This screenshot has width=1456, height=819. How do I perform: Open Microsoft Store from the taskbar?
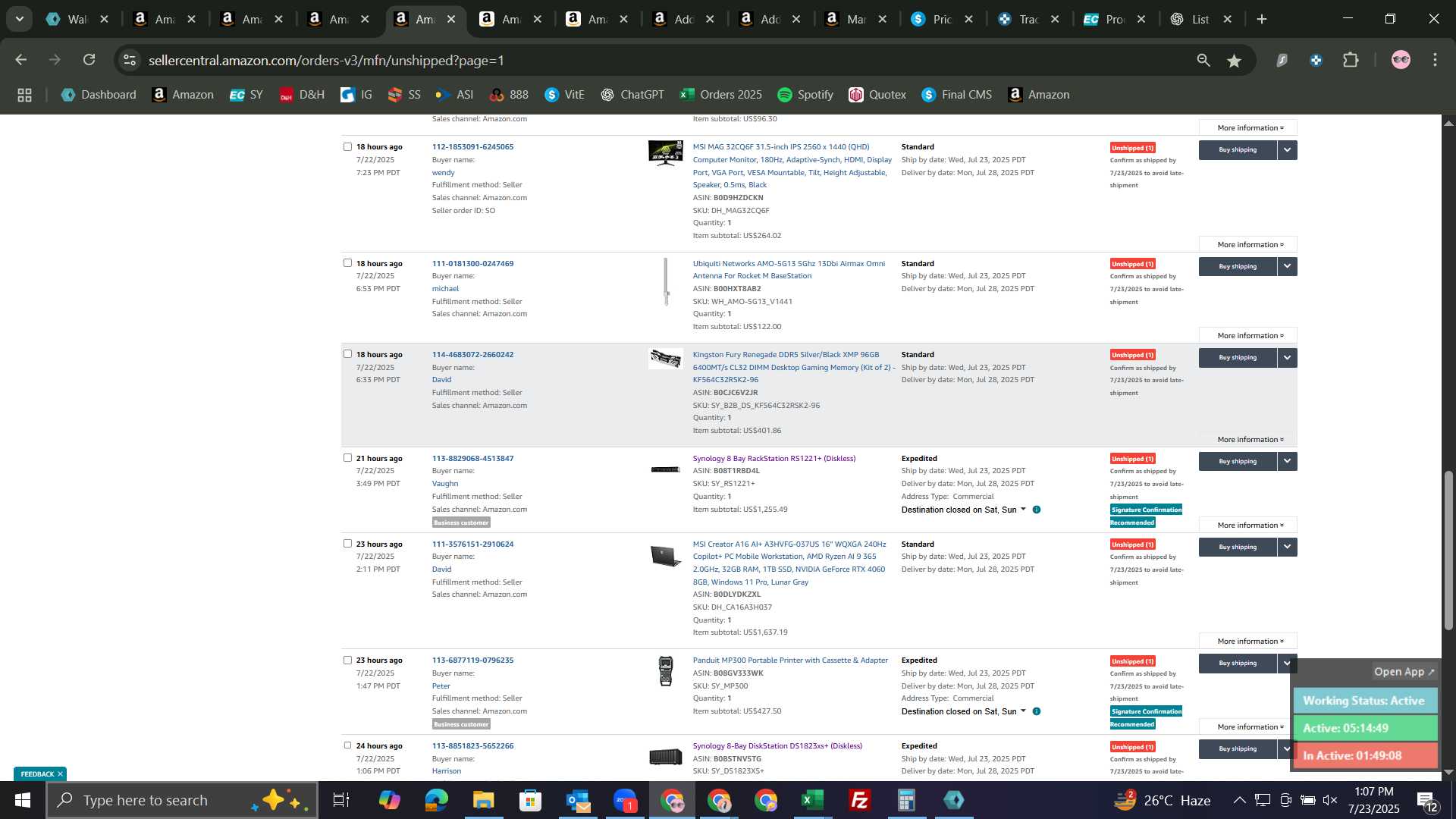pyautogui.click(x=530, y=800)
